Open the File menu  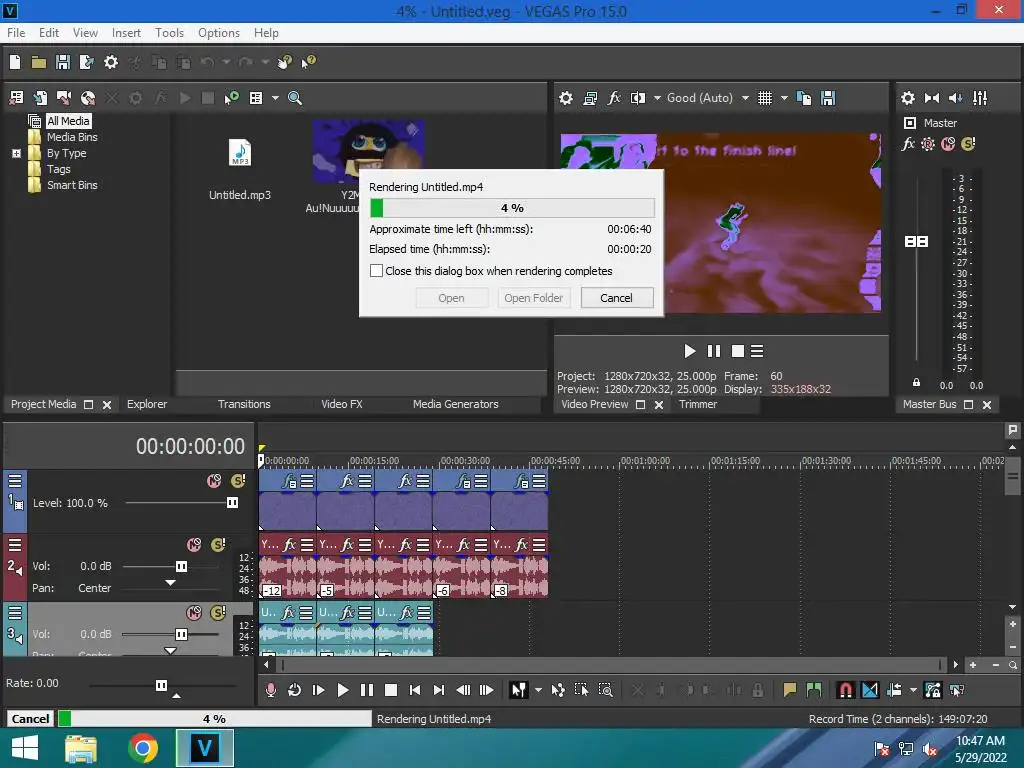pyautogui.click(x=16, y=33)
